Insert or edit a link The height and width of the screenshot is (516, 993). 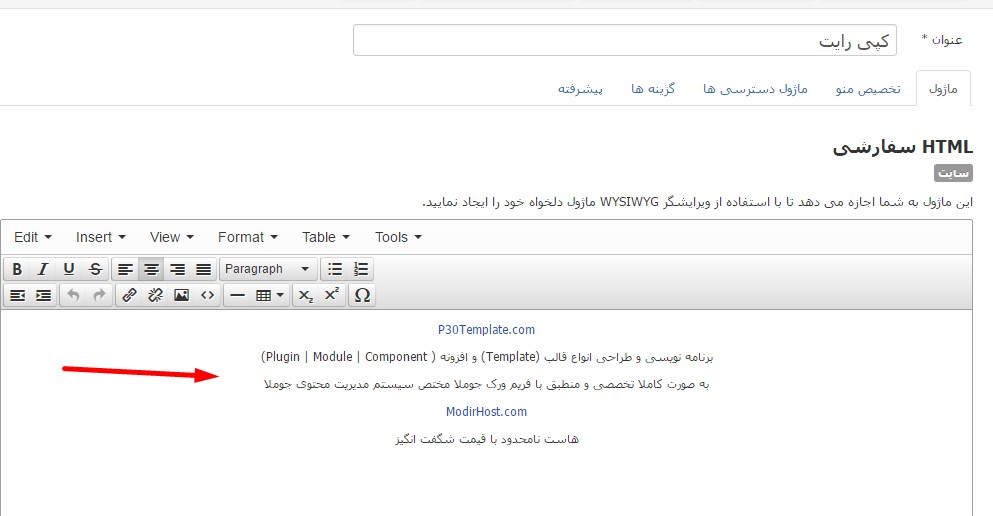[x=129, y=295]
